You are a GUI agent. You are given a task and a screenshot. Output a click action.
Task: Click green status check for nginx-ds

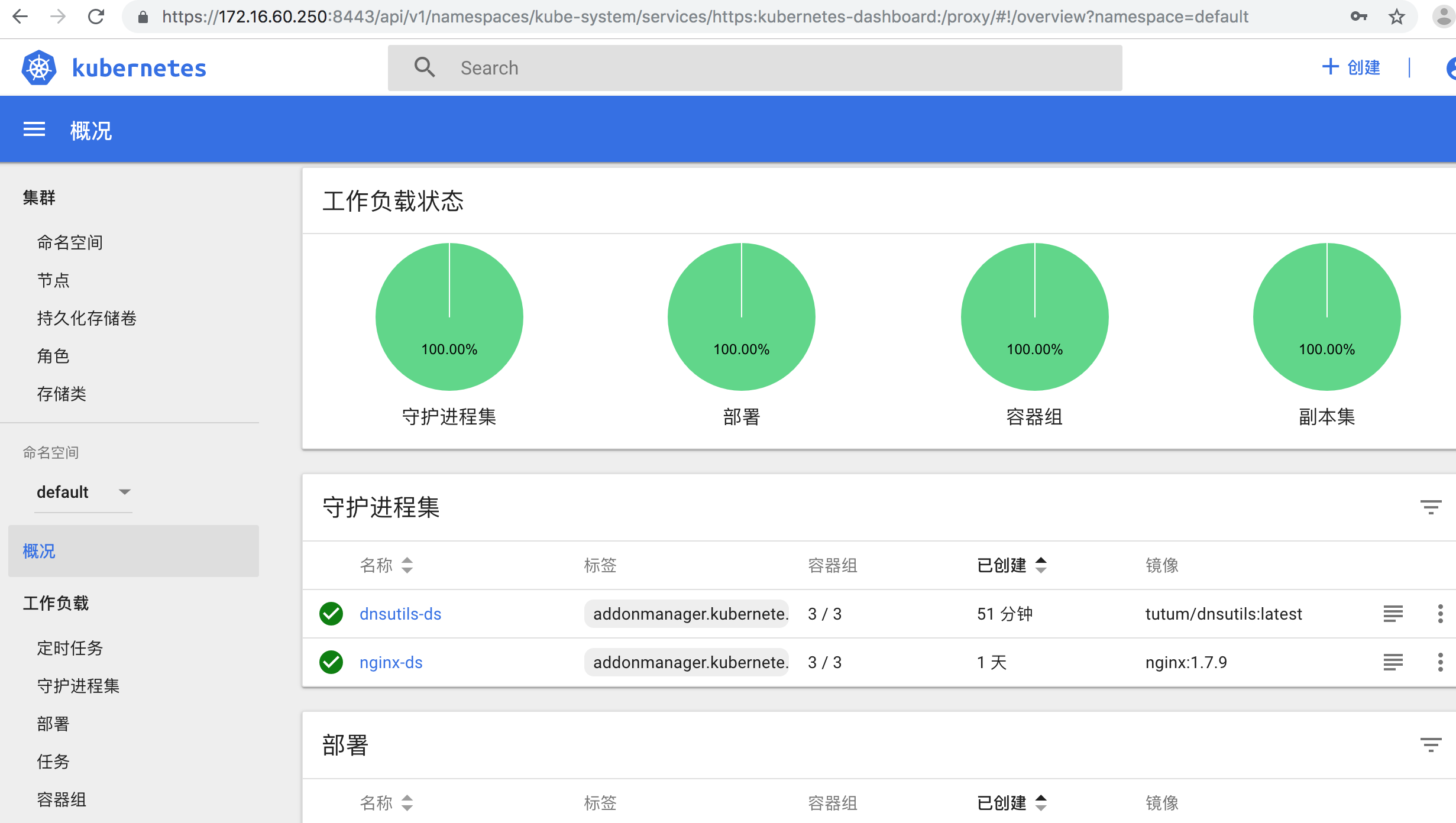(x=331, y=662)
